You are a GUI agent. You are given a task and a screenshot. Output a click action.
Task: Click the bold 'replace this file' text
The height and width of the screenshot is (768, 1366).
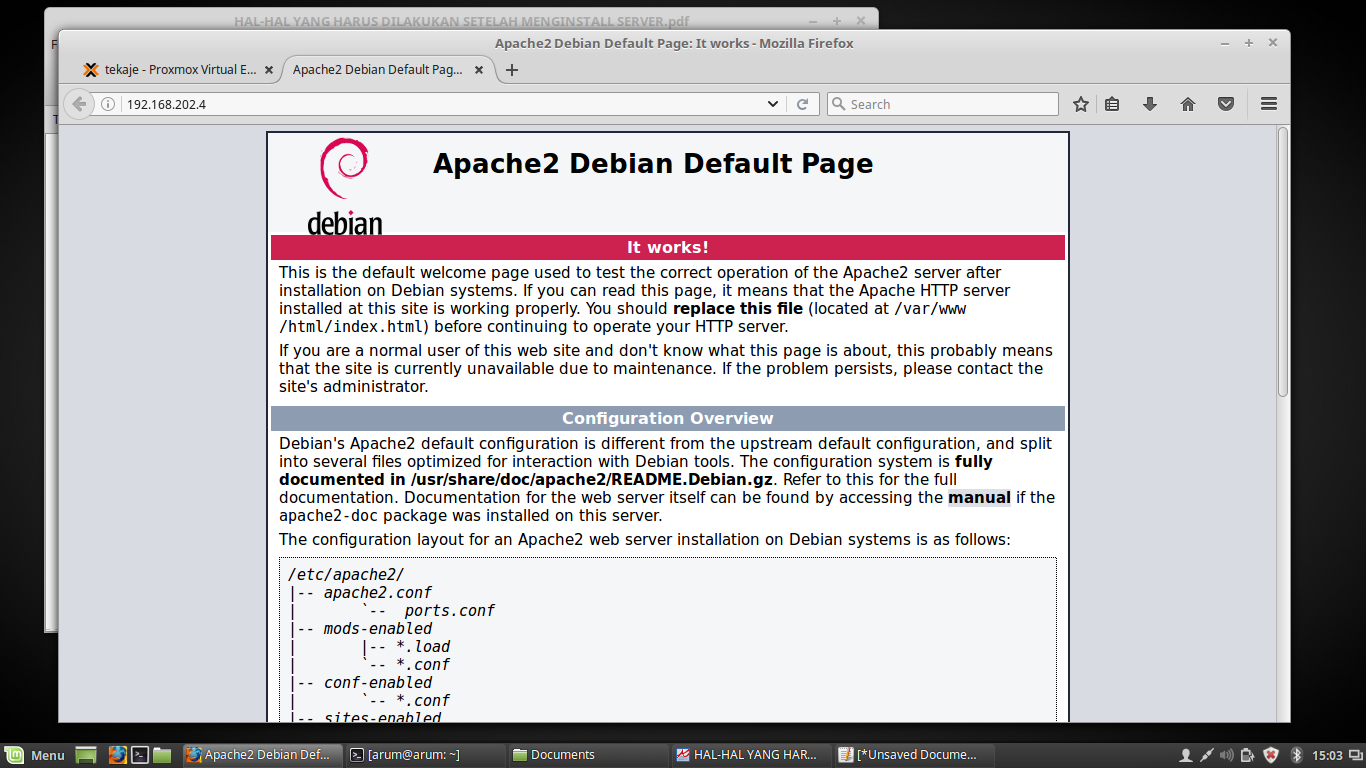[738, 309]
